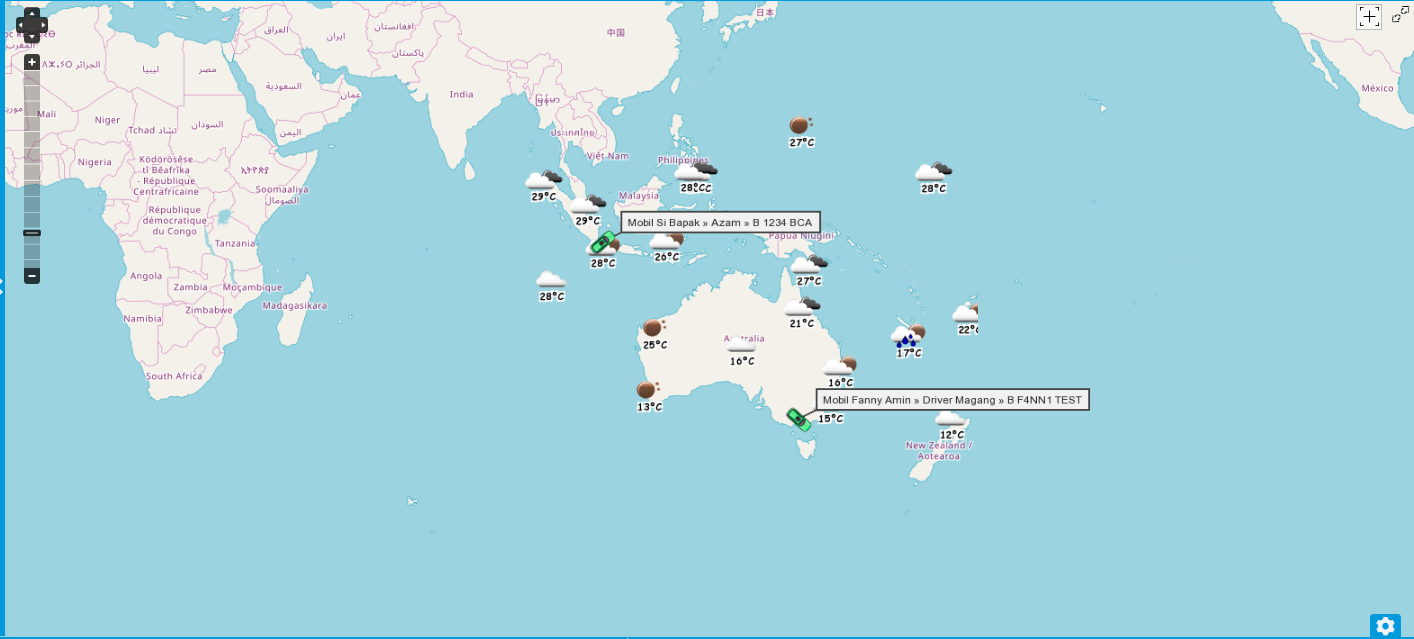Zoom out using the minus button
This screenshot has height=639, width=1414.
[x=31, y=275]
